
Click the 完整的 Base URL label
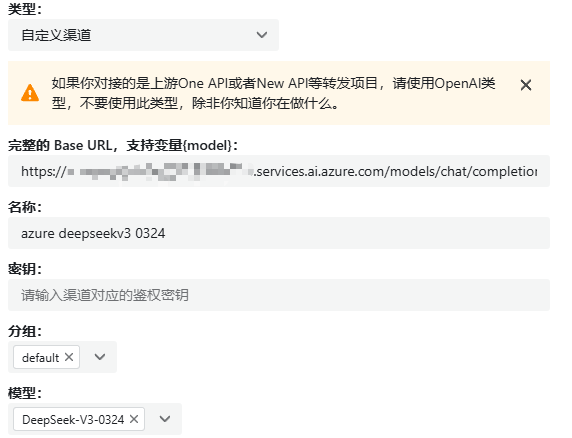tap(123, 146)
